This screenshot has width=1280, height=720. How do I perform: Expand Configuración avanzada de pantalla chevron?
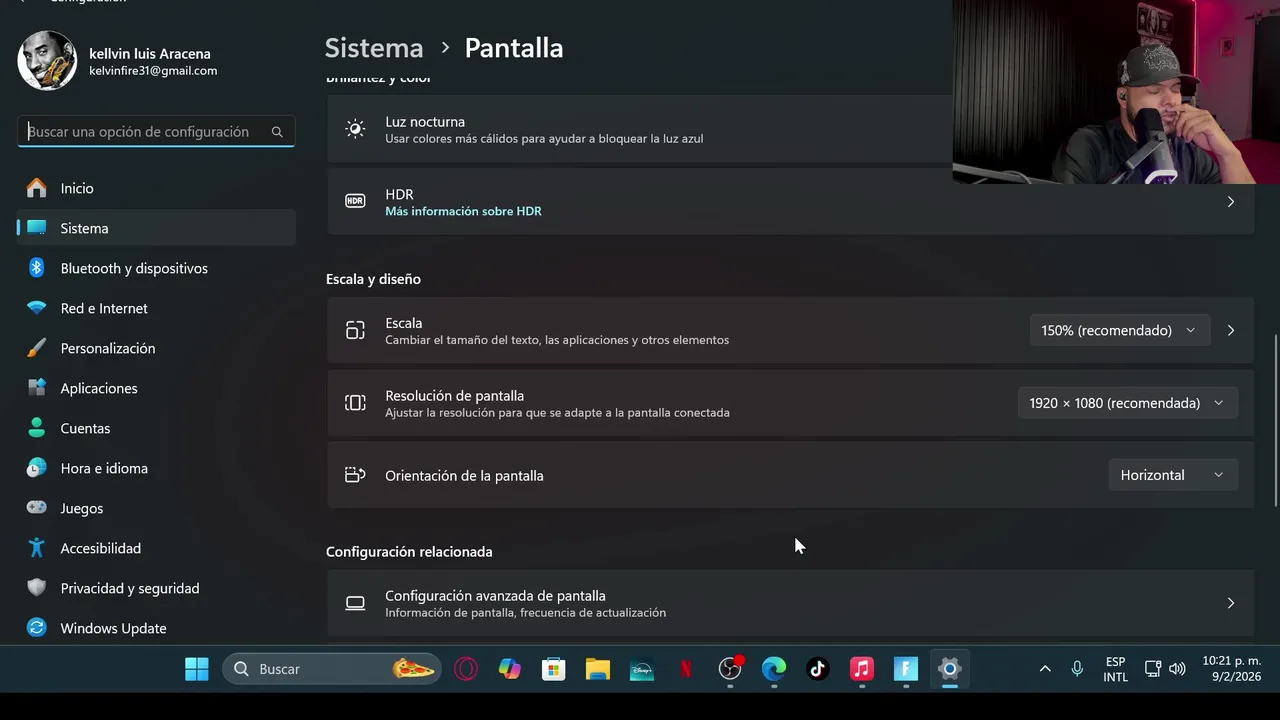[1231, 603]
